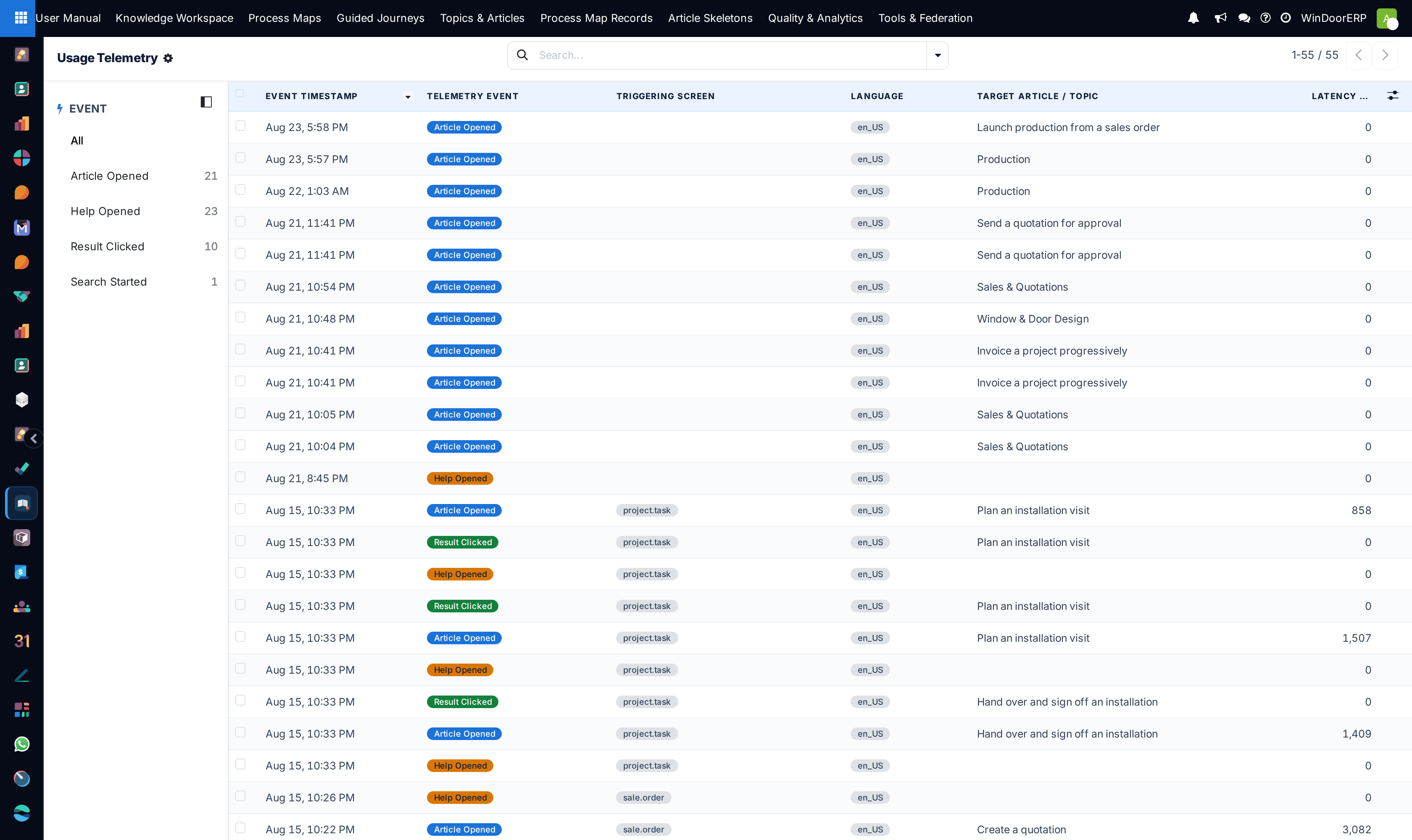Viewport: 1412px width, 840px height.
Task: Toggle the select-all header checkbox
Action: click(240, 93)
